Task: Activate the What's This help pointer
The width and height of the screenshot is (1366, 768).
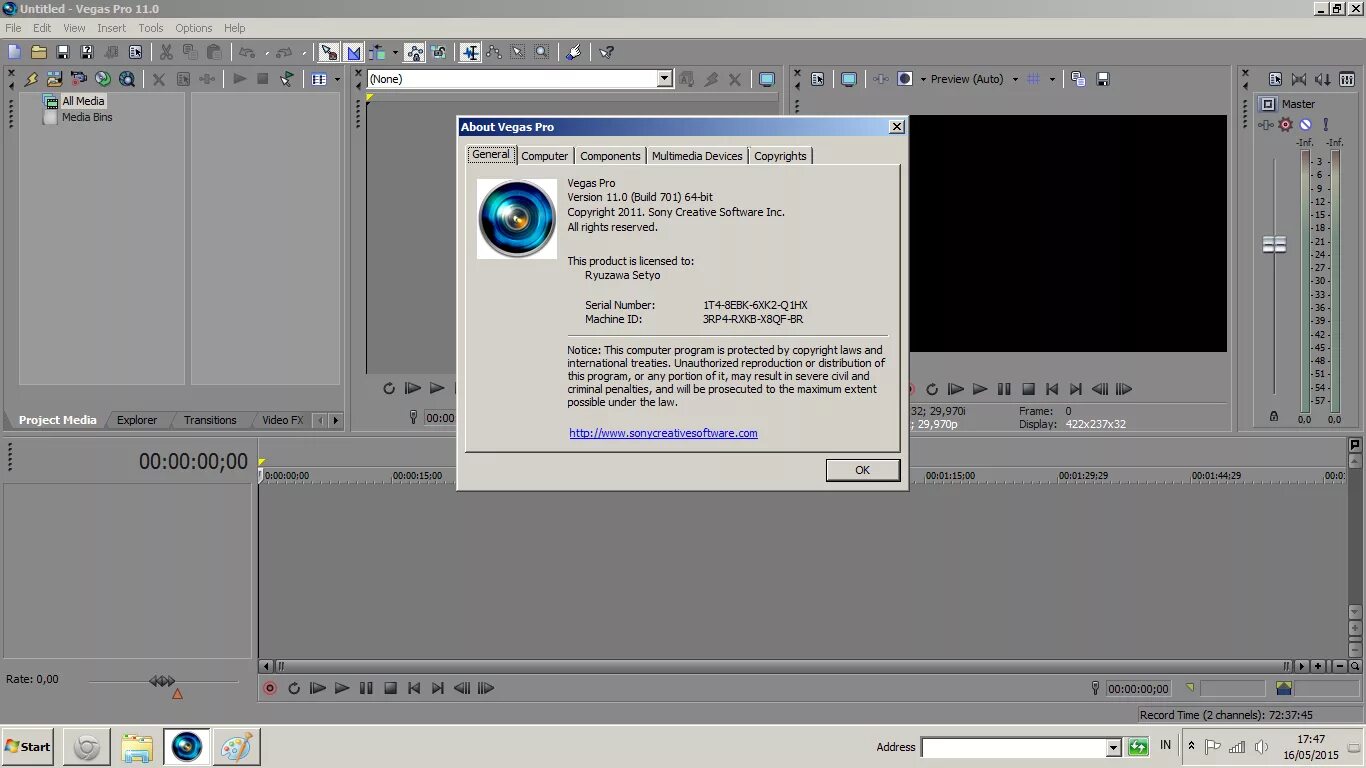Action: coord(606,52)
